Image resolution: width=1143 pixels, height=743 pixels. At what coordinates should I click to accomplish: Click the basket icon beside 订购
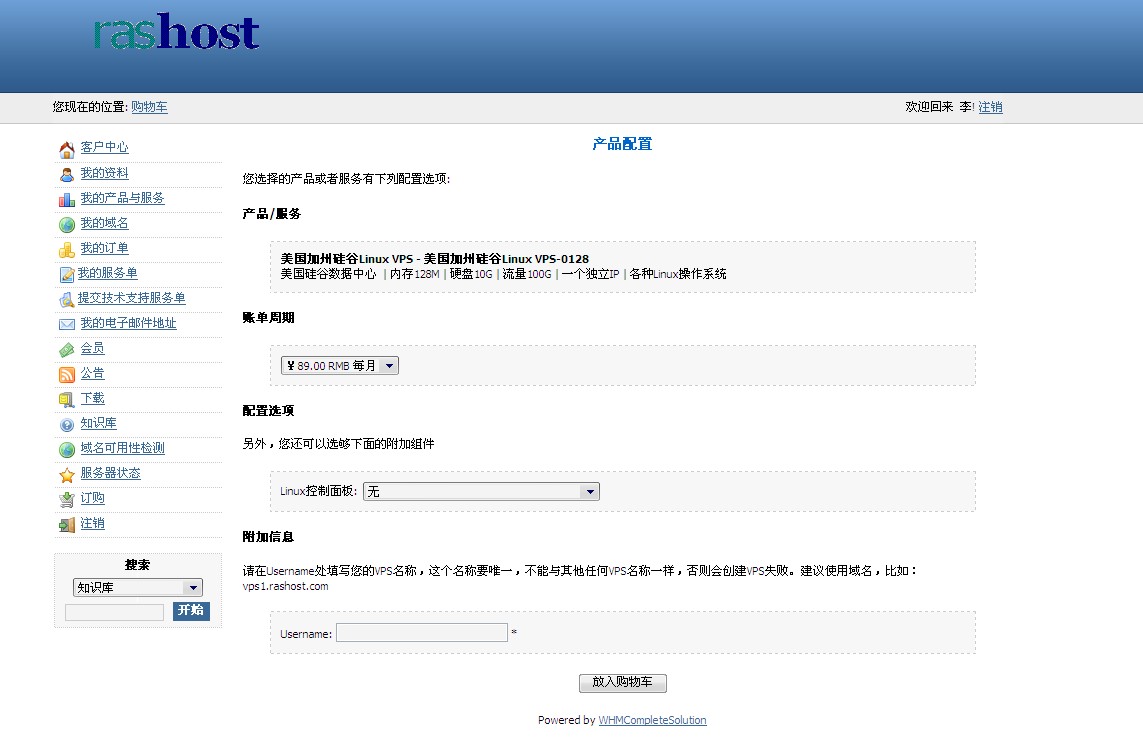66,499
